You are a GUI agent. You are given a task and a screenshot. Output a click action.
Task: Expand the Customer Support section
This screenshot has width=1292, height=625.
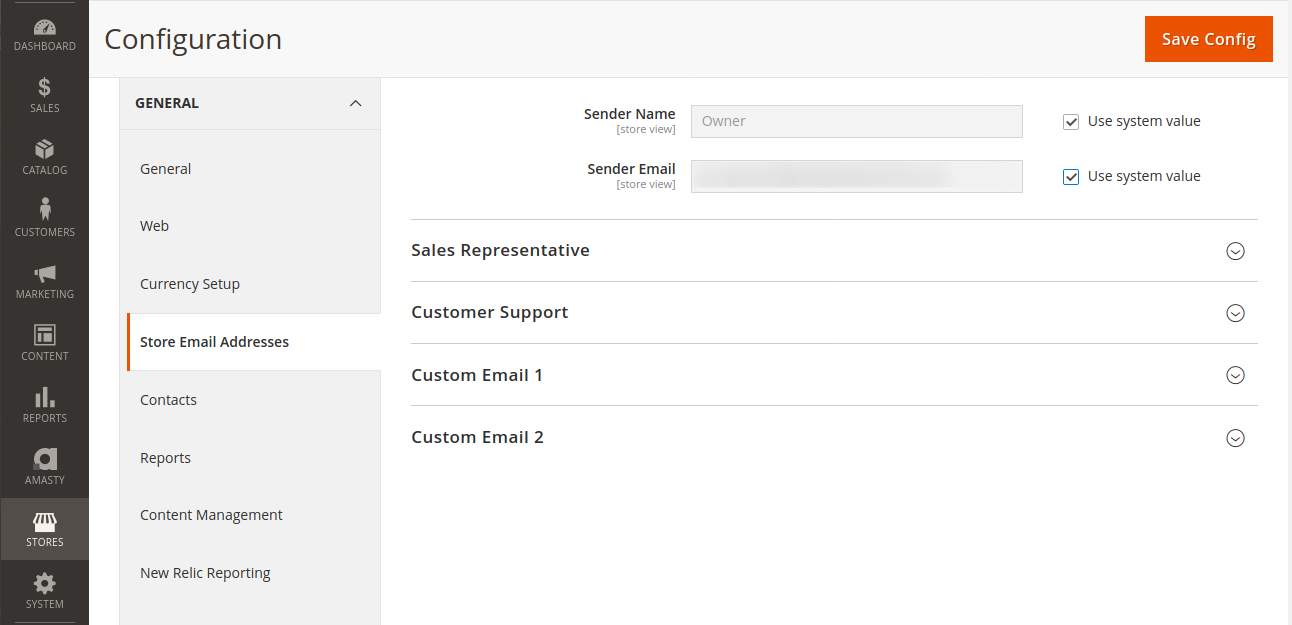(x=1235, y=313)
